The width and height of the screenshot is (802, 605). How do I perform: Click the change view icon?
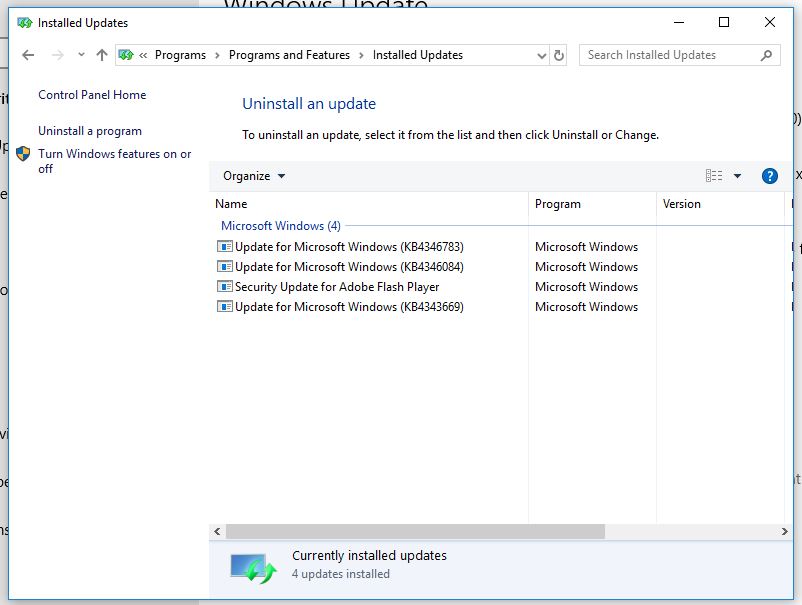pyautogui.click(x=714, y=176)
